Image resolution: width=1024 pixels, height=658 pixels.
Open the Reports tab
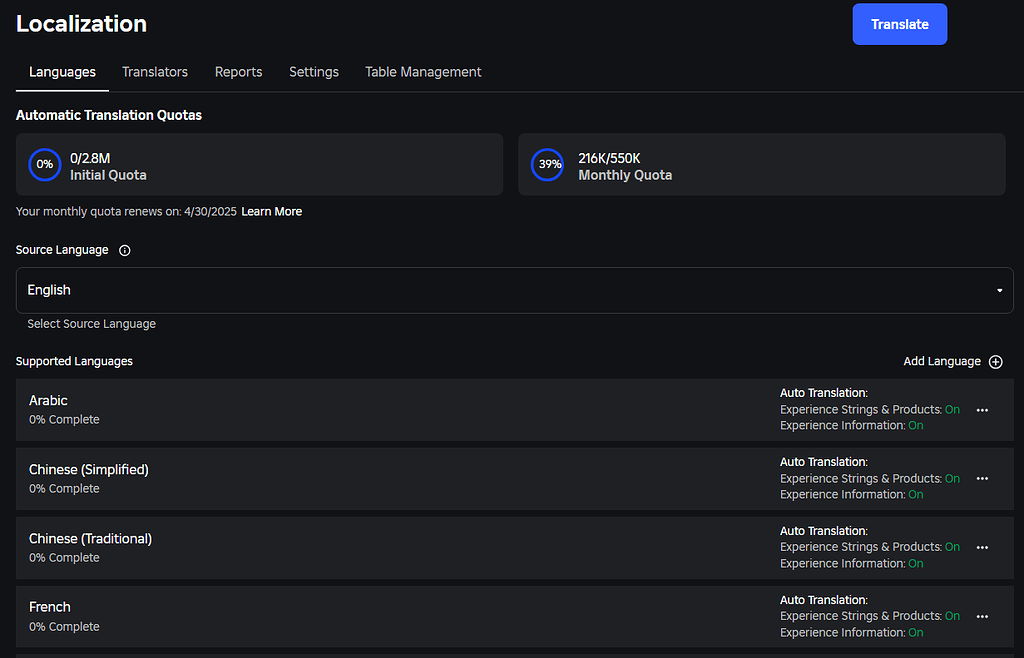coord(238,72)
